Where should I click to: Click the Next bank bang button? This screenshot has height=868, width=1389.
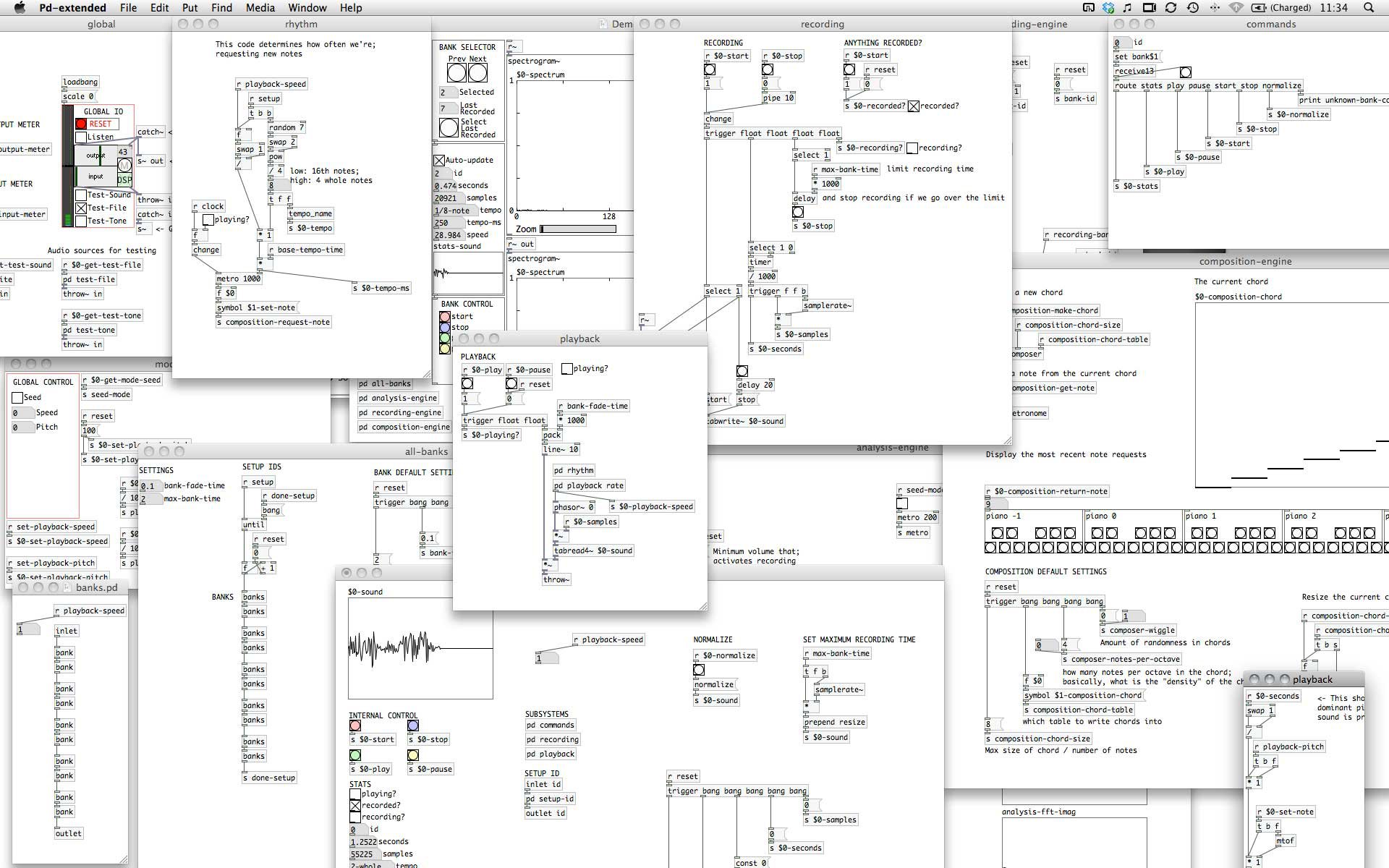tap(477, 73)
